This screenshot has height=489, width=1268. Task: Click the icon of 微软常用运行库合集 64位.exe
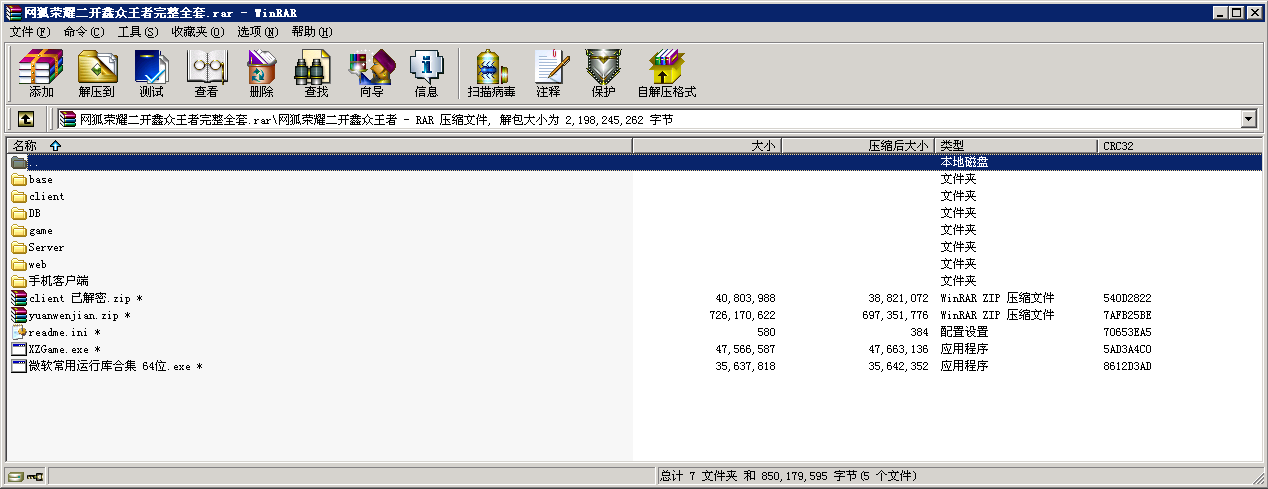pos(19,366)
